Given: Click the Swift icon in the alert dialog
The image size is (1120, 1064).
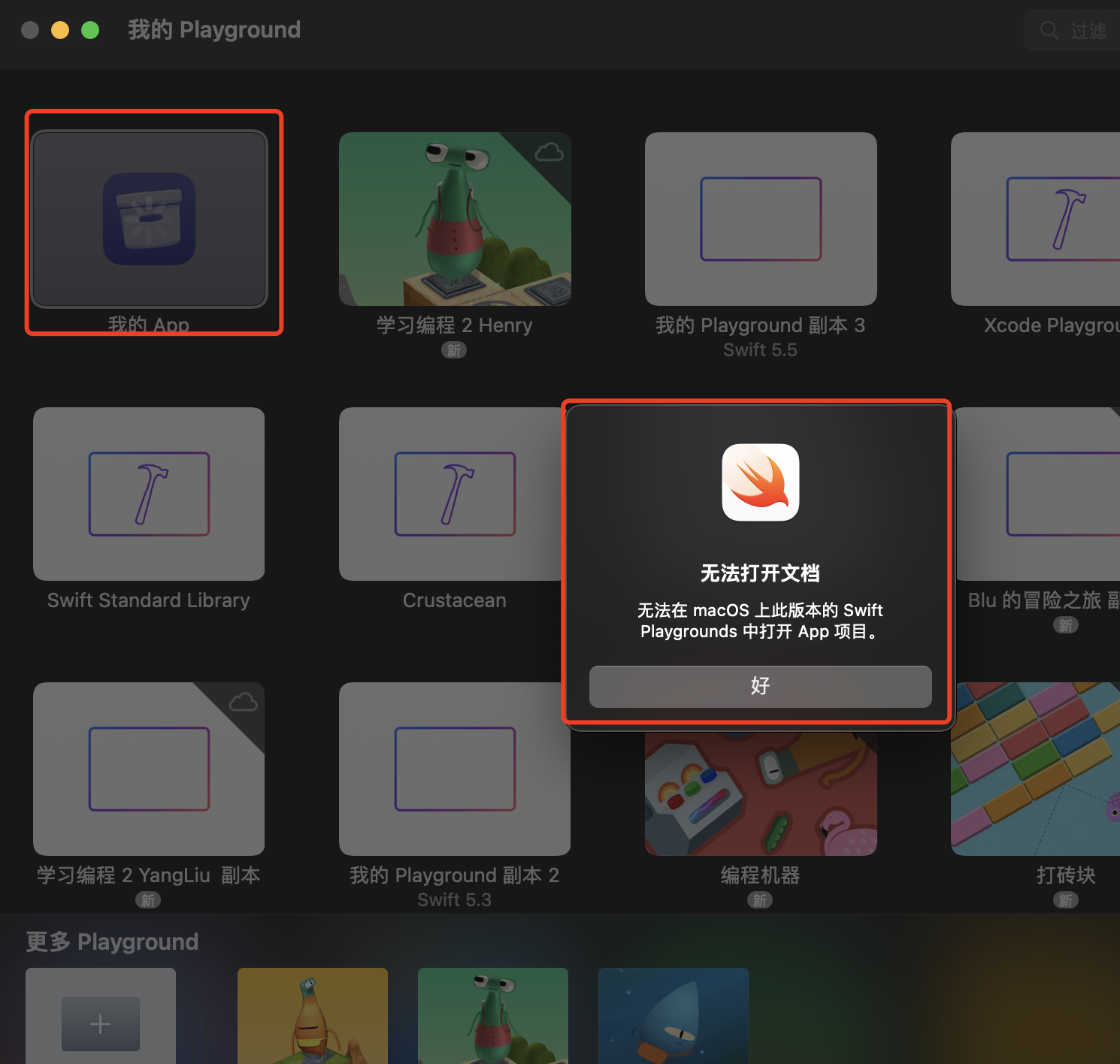Looking at the screenshot, I should [x=760, y=482].
